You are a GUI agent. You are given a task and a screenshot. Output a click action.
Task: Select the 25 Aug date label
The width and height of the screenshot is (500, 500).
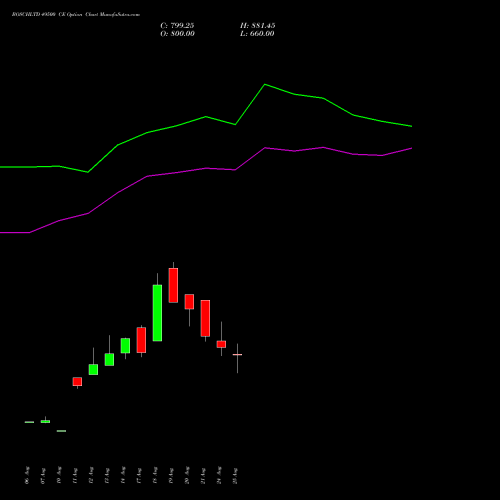(x=235, y=476)
